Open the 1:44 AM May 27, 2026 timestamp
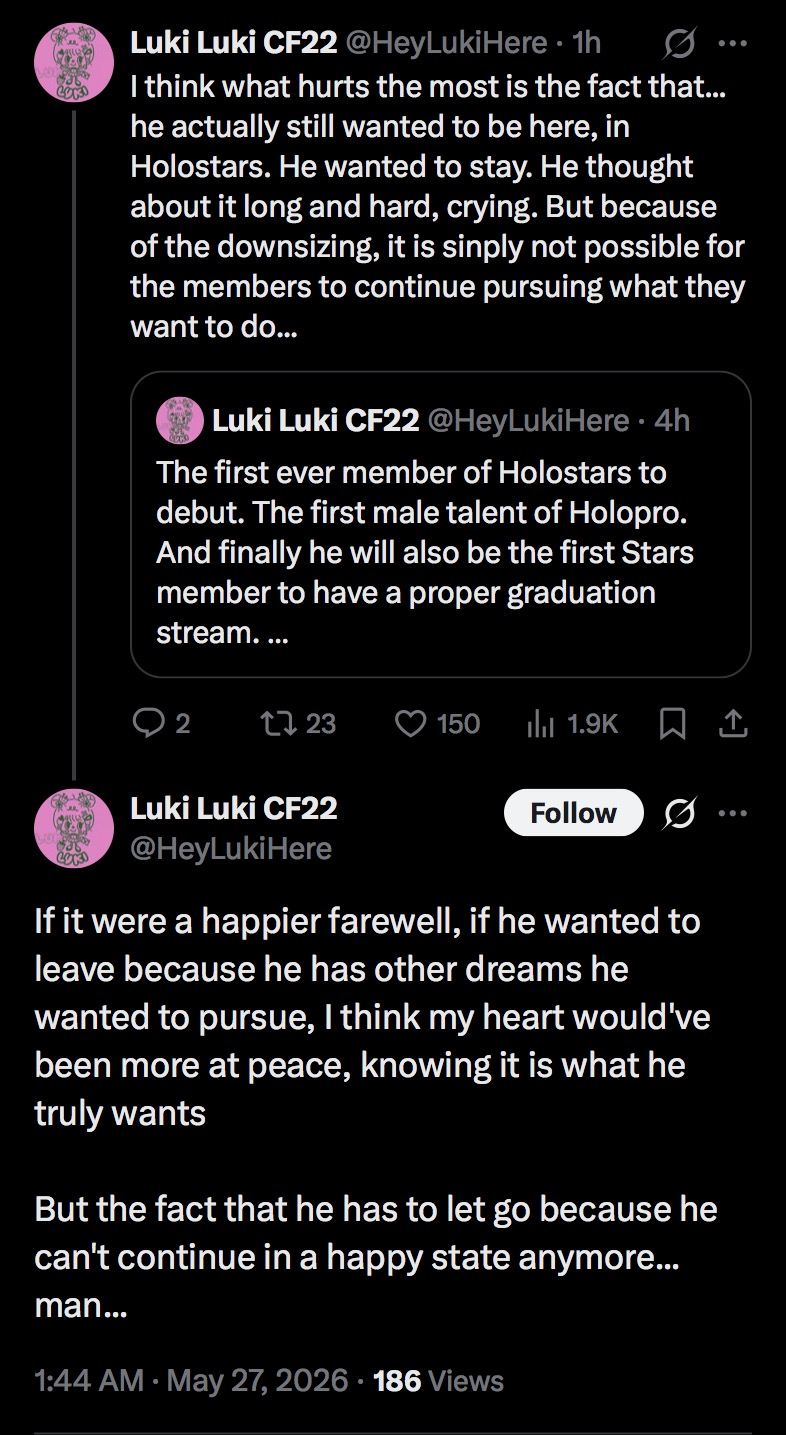The width and height of the screenshot is (786, 1435). [x=192, y=1381]
